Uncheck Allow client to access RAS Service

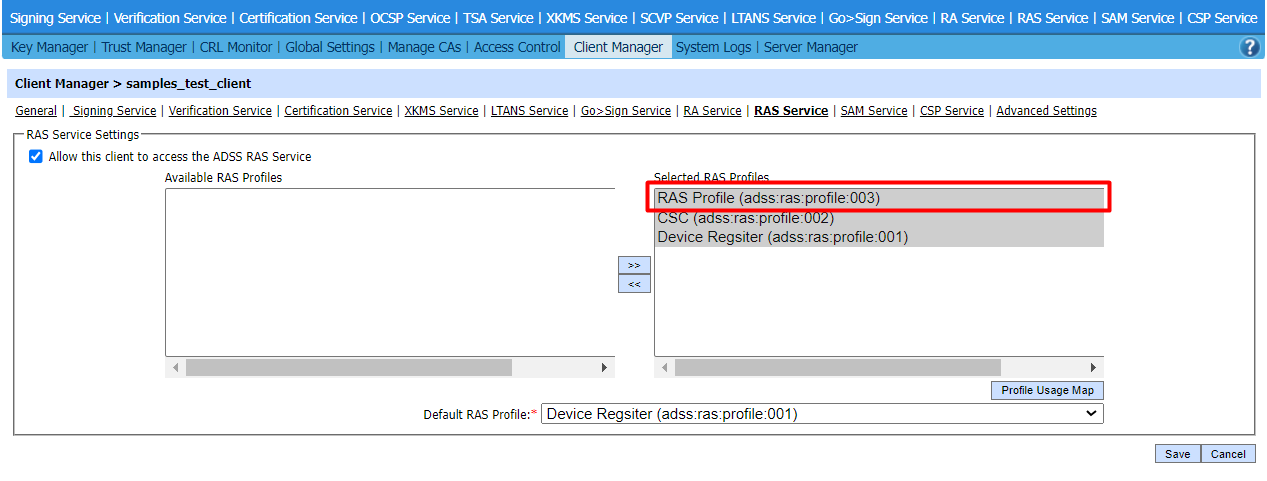click(36, 157)
